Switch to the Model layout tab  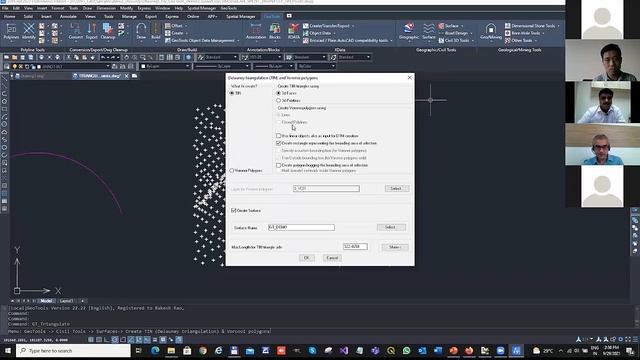point(46,301)
